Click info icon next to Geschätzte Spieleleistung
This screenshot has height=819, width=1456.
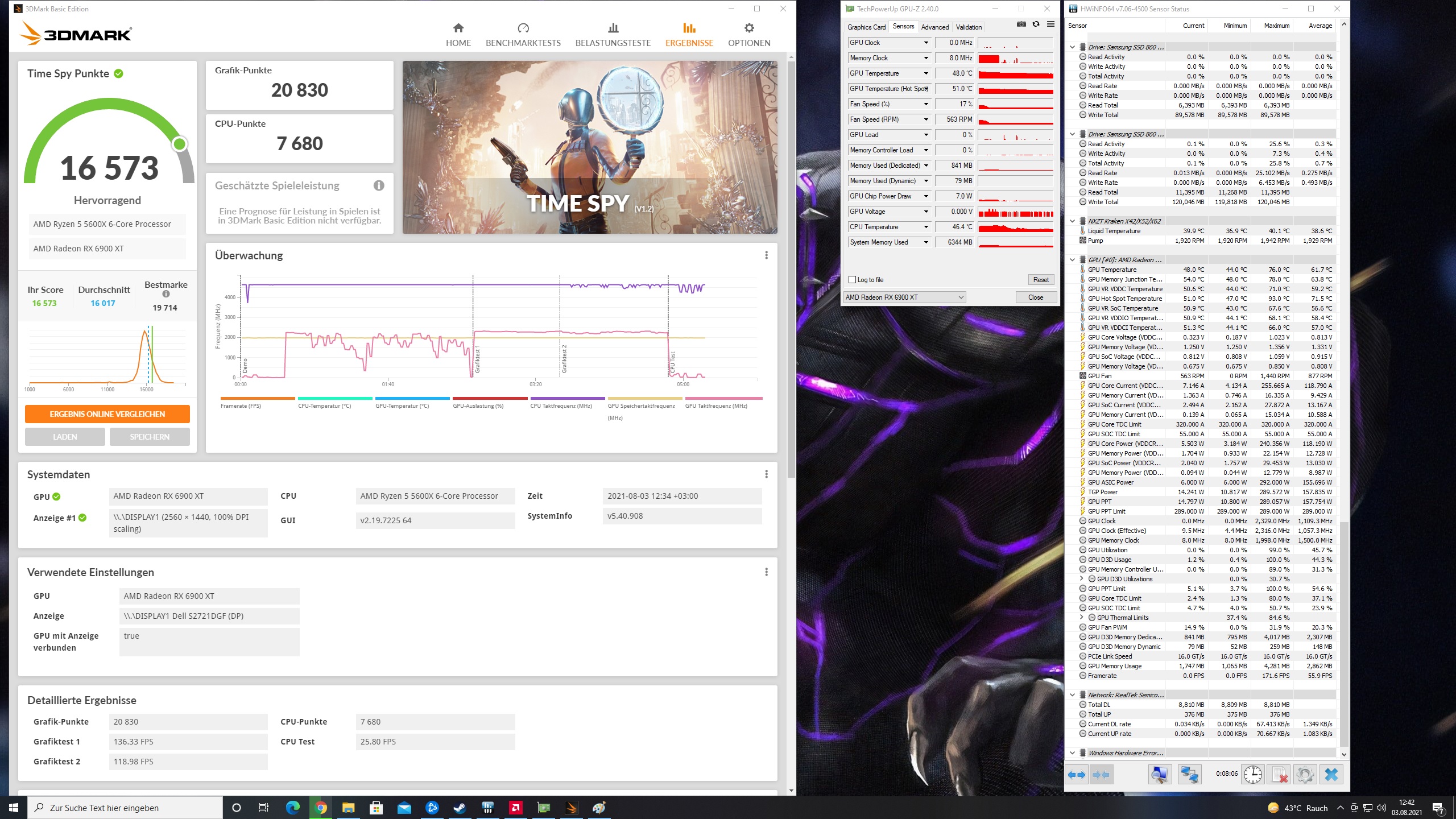(379, 185)
